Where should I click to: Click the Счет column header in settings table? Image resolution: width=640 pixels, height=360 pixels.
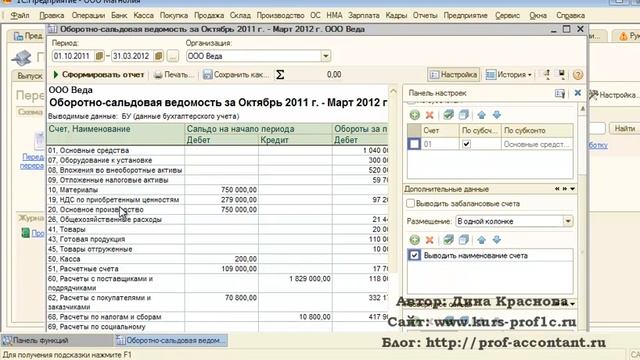[x=440, y=131]
